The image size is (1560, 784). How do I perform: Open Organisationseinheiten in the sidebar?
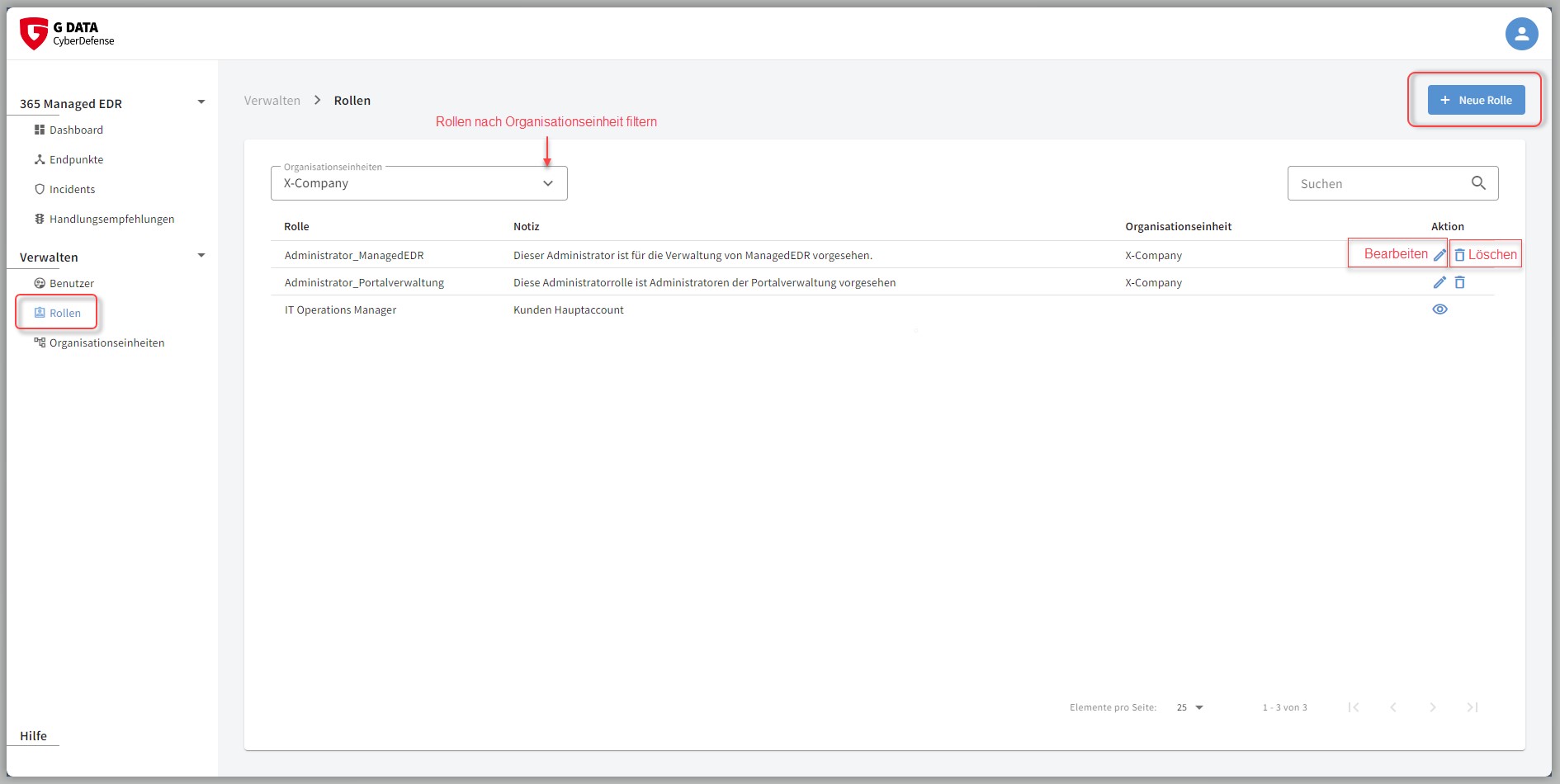coord(100,342)
